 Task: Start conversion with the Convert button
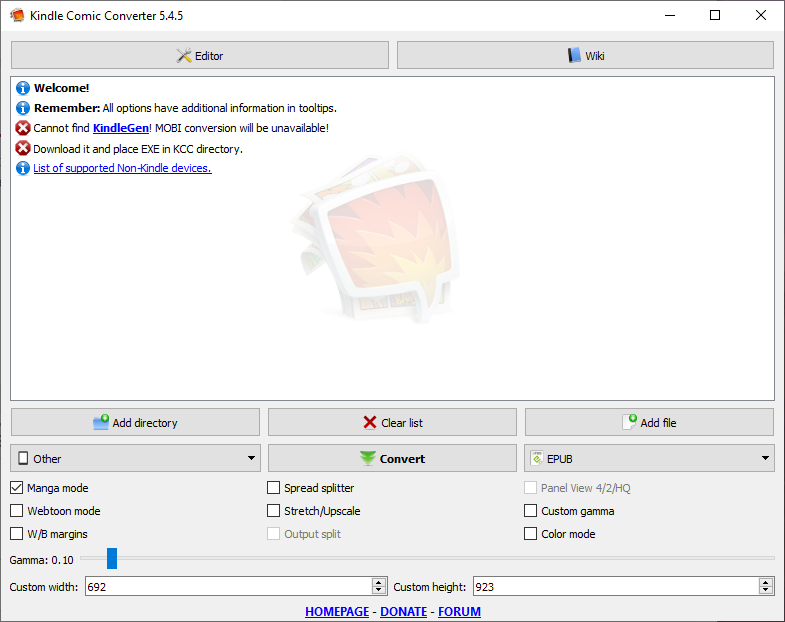(392, 458)
